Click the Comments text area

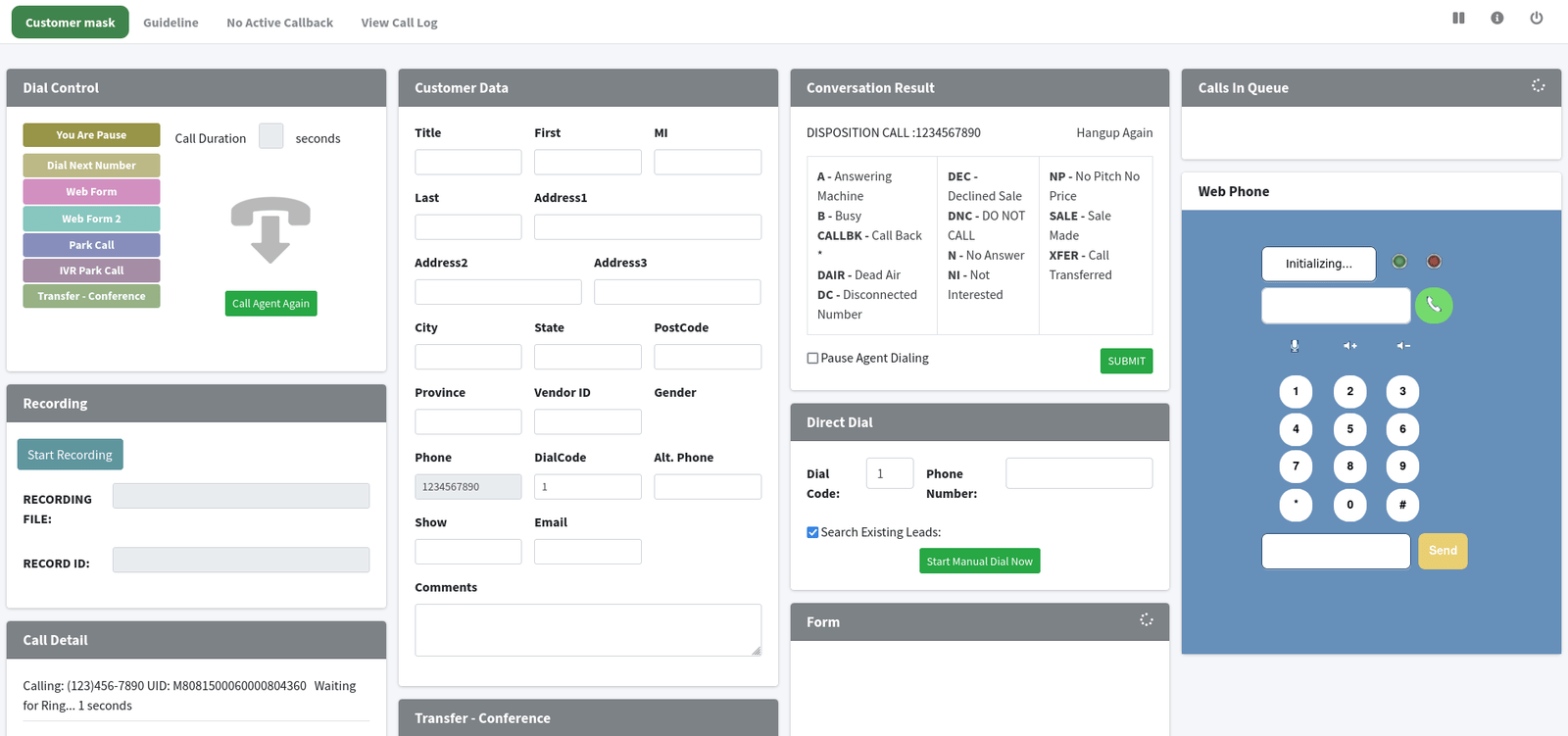click(587, 629)
